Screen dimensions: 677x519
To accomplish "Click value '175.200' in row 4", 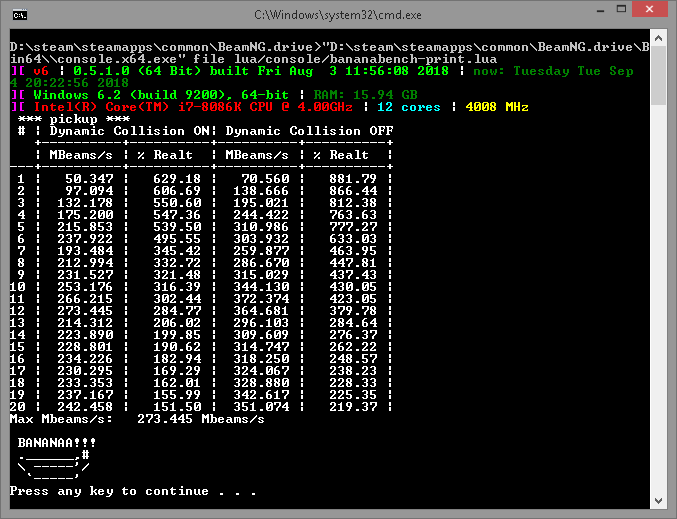I will [x=85, y=215].
